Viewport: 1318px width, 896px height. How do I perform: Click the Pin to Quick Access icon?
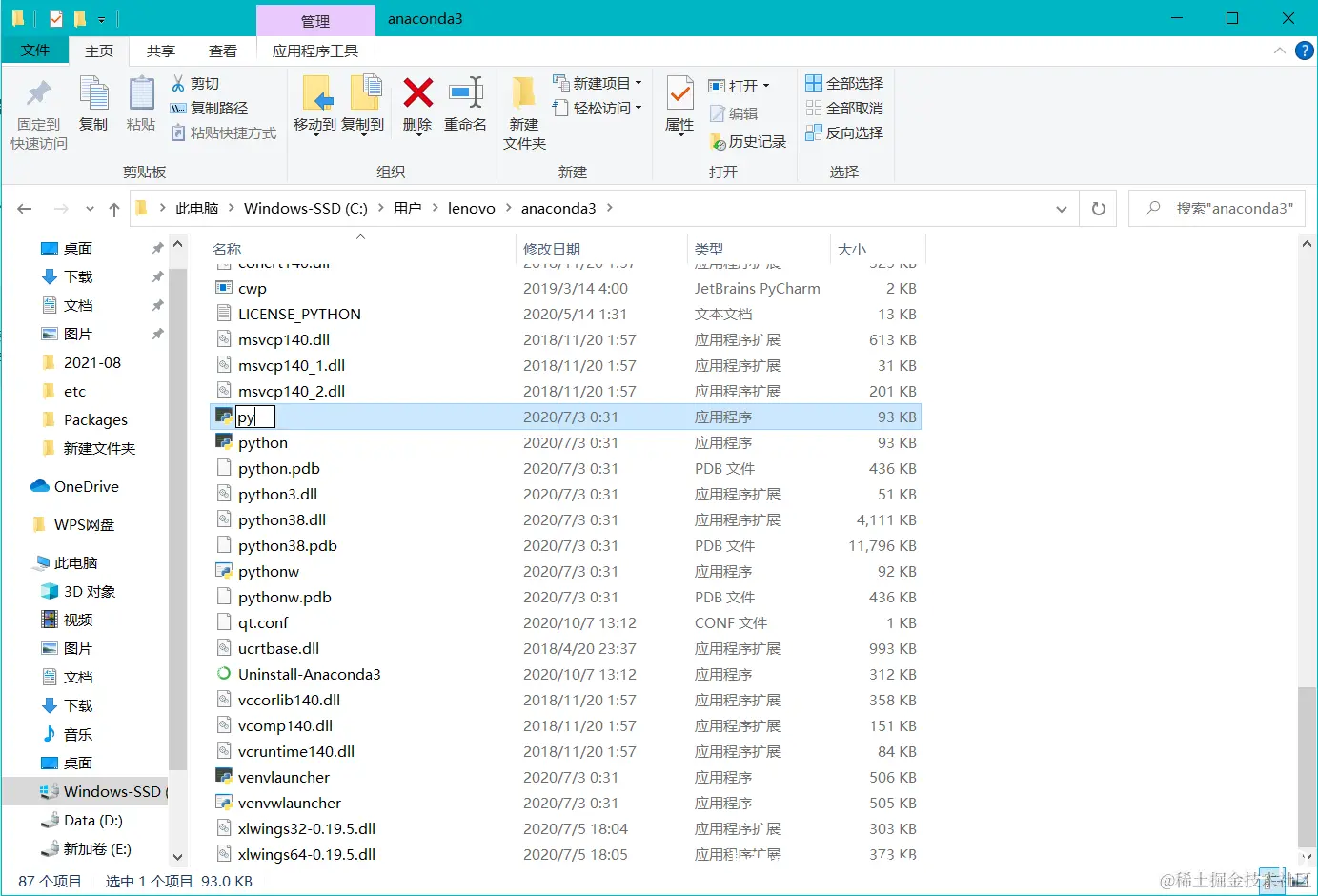coord(39,92)
